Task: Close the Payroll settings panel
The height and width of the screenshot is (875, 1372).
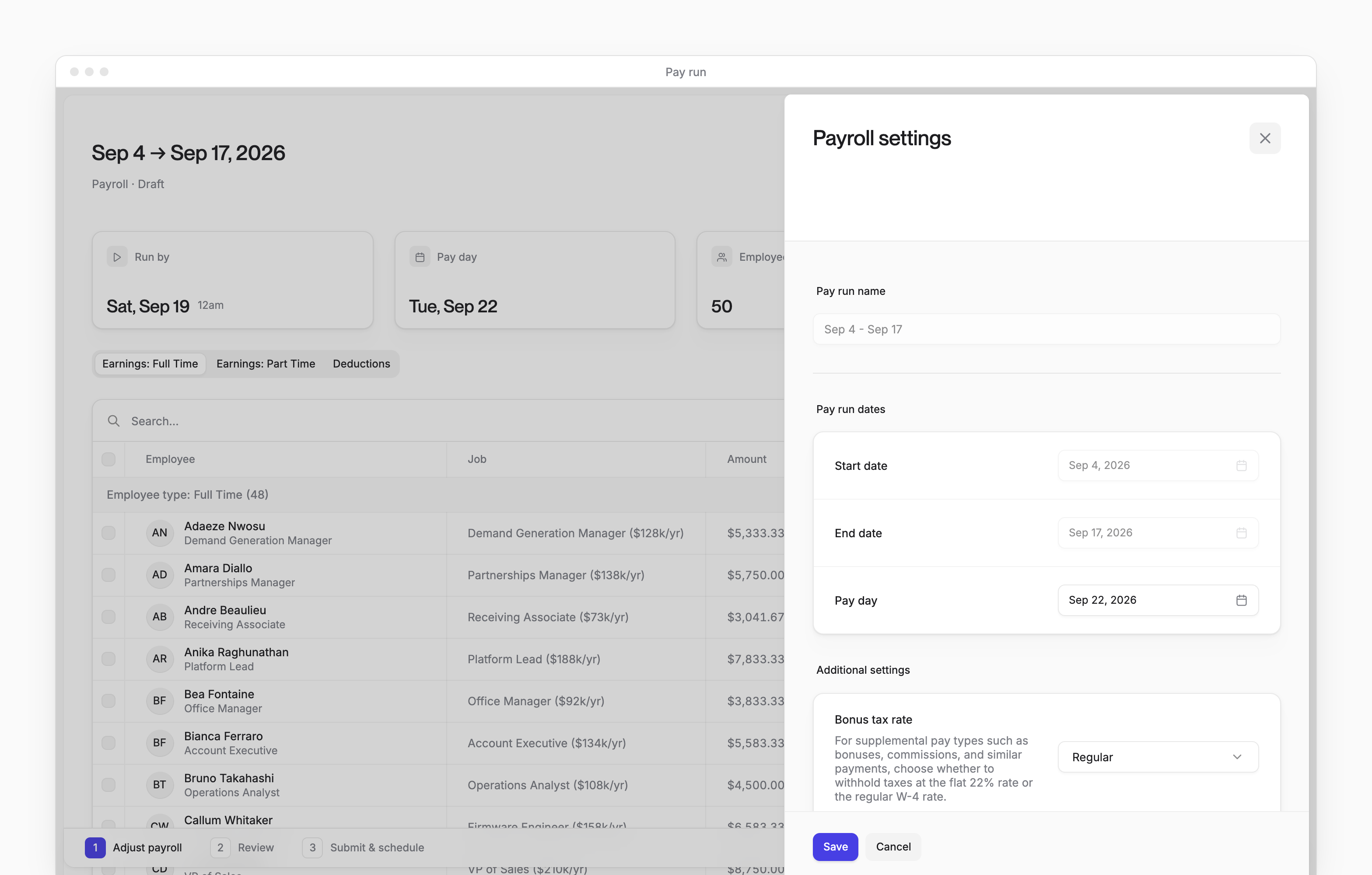Action: pos(1264,138)
